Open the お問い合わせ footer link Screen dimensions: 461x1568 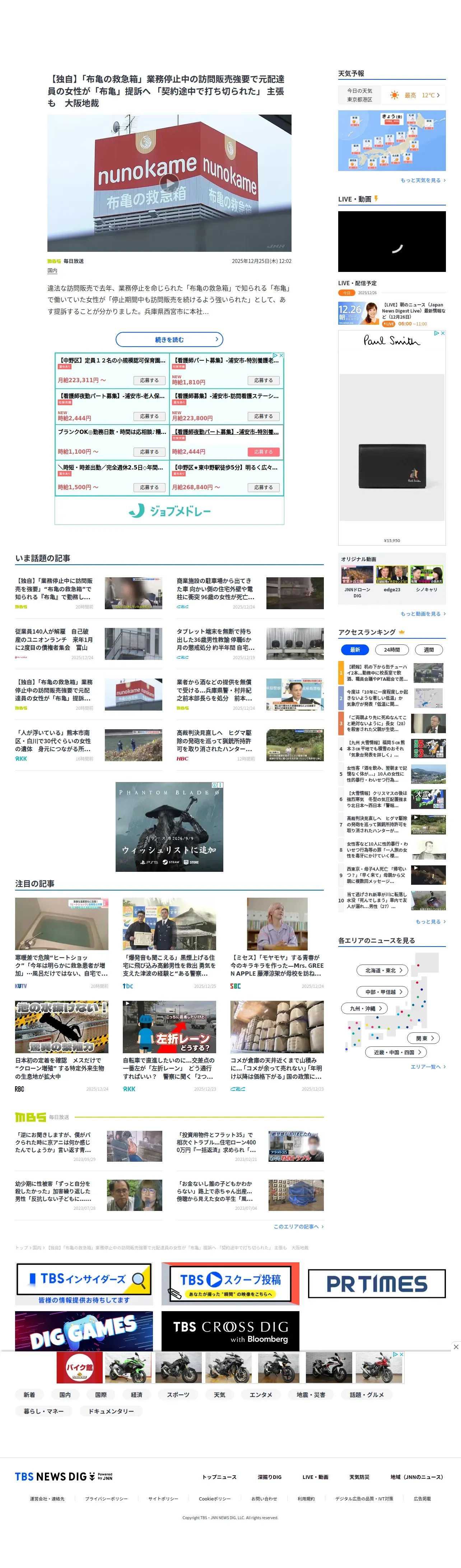click(x=264, y=1499)
